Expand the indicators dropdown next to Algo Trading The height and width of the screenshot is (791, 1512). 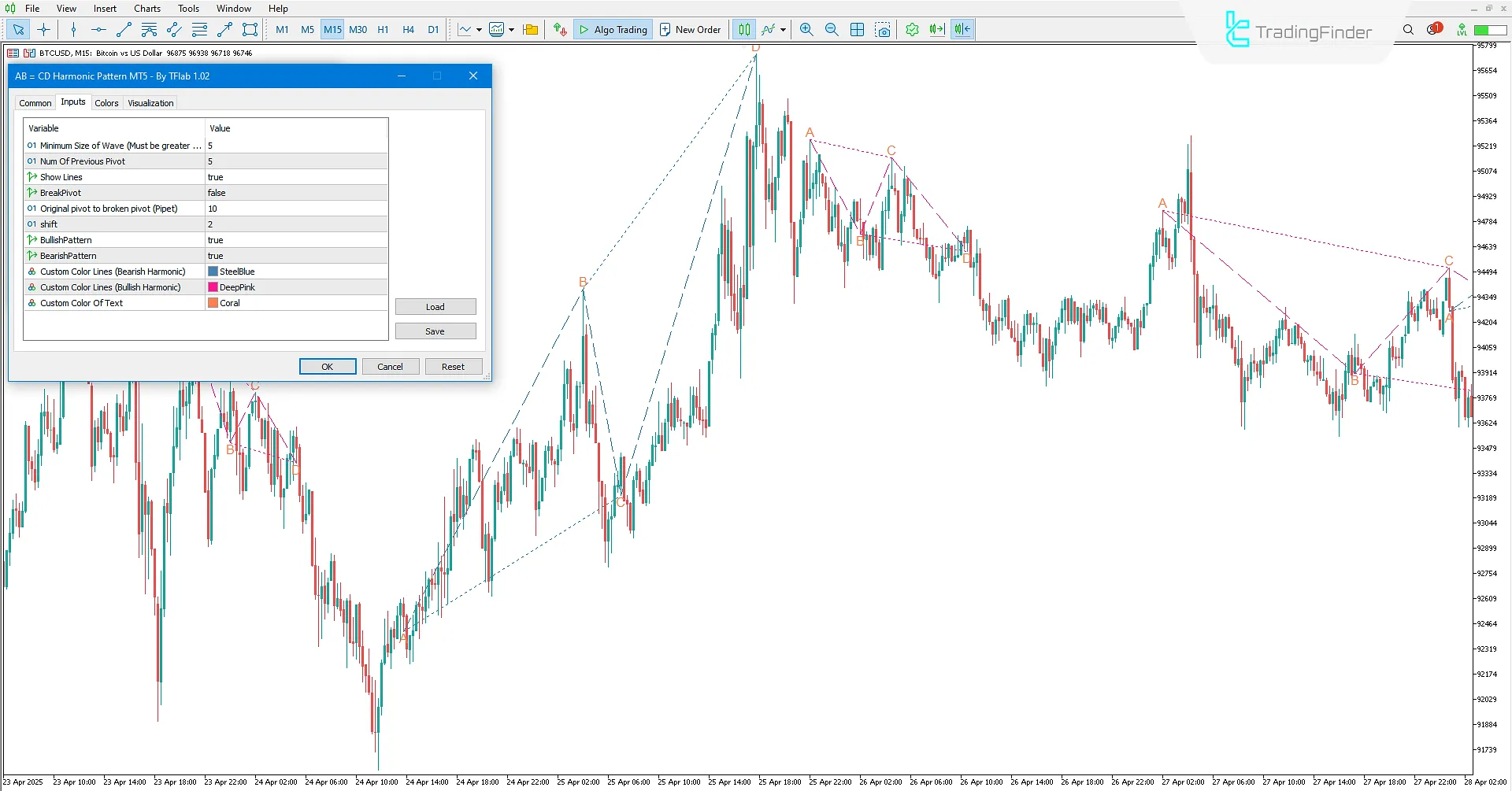click(784, 30)
